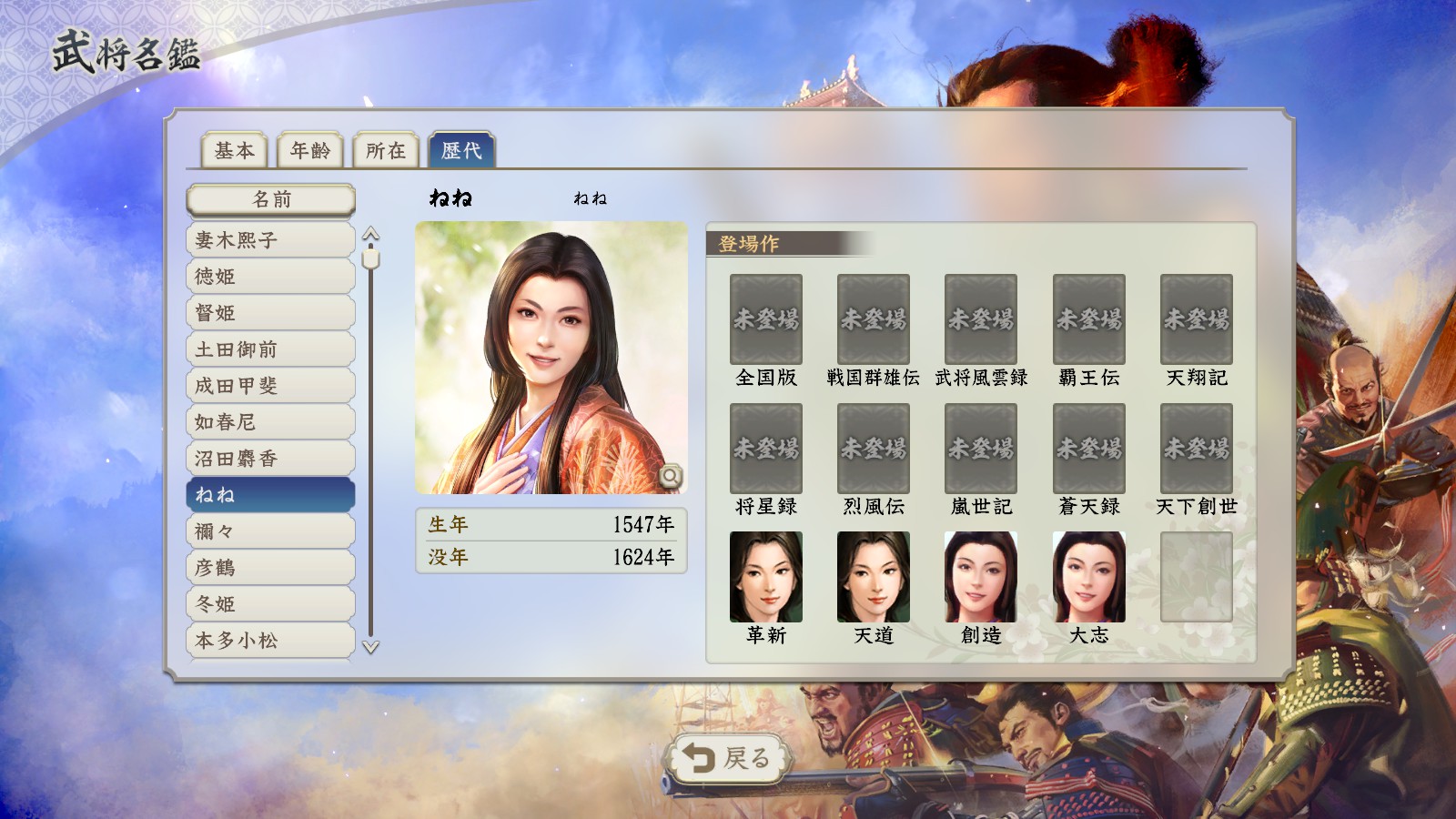
Task: Click the small ねね reading beside the name
Action: tap(590, 198)
